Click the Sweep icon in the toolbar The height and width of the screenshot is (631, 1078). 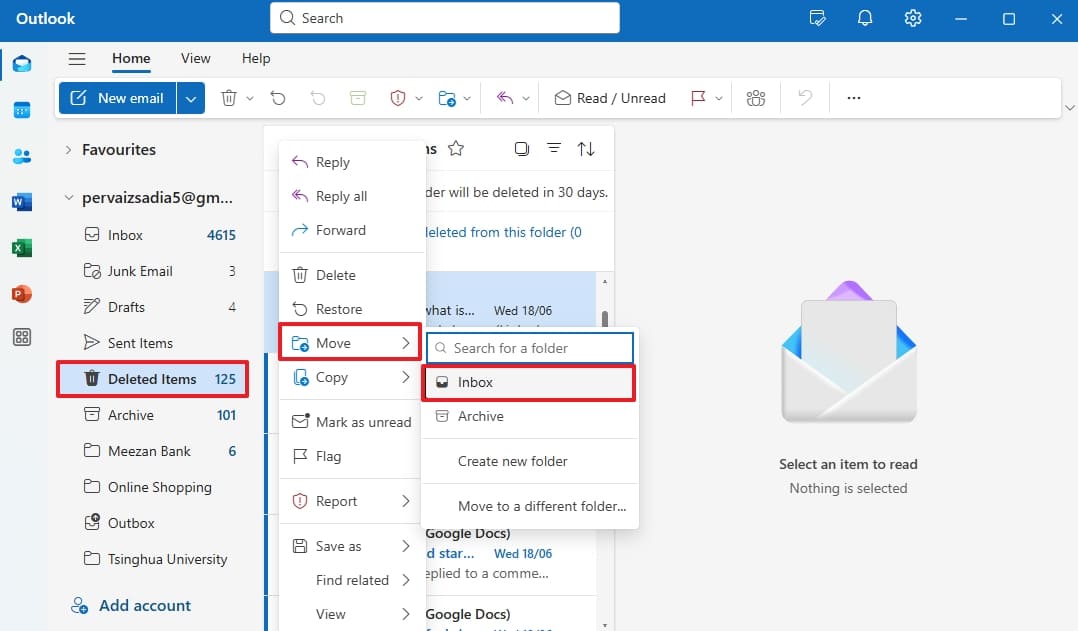pyautogui.click(x=357, y=97)
